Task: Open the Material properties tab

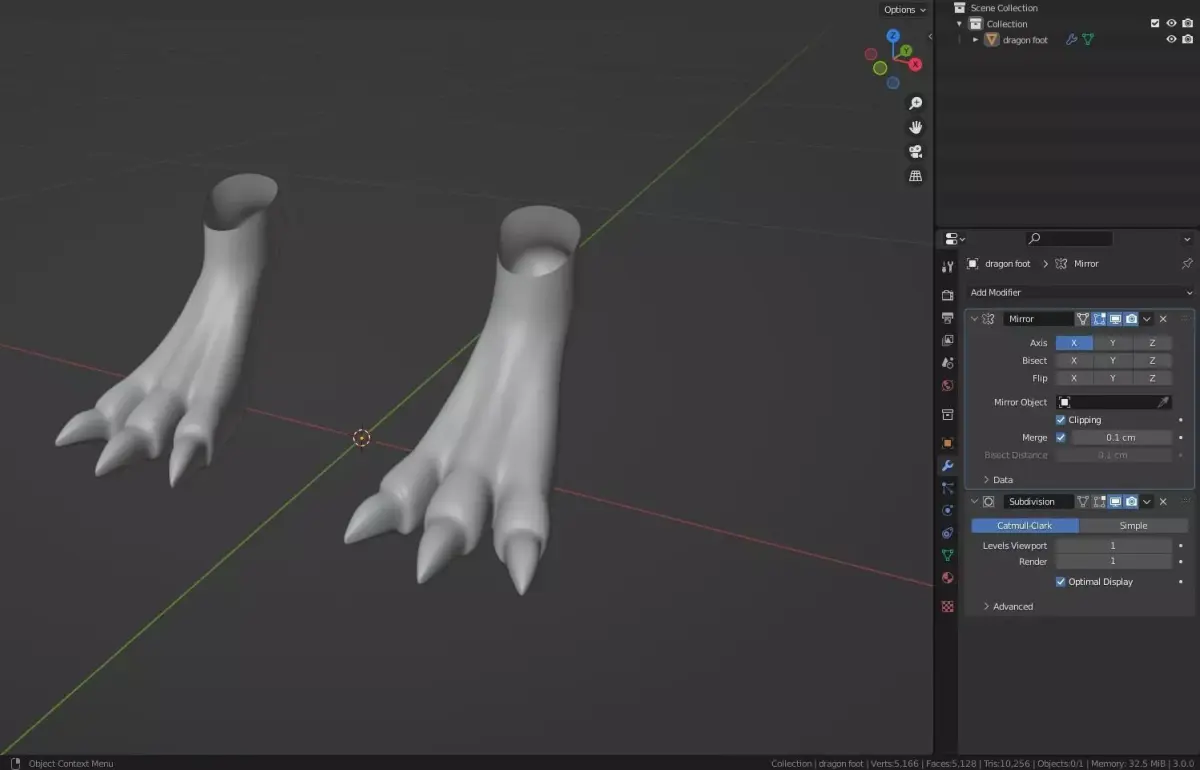Action: (x=948, y=578)
